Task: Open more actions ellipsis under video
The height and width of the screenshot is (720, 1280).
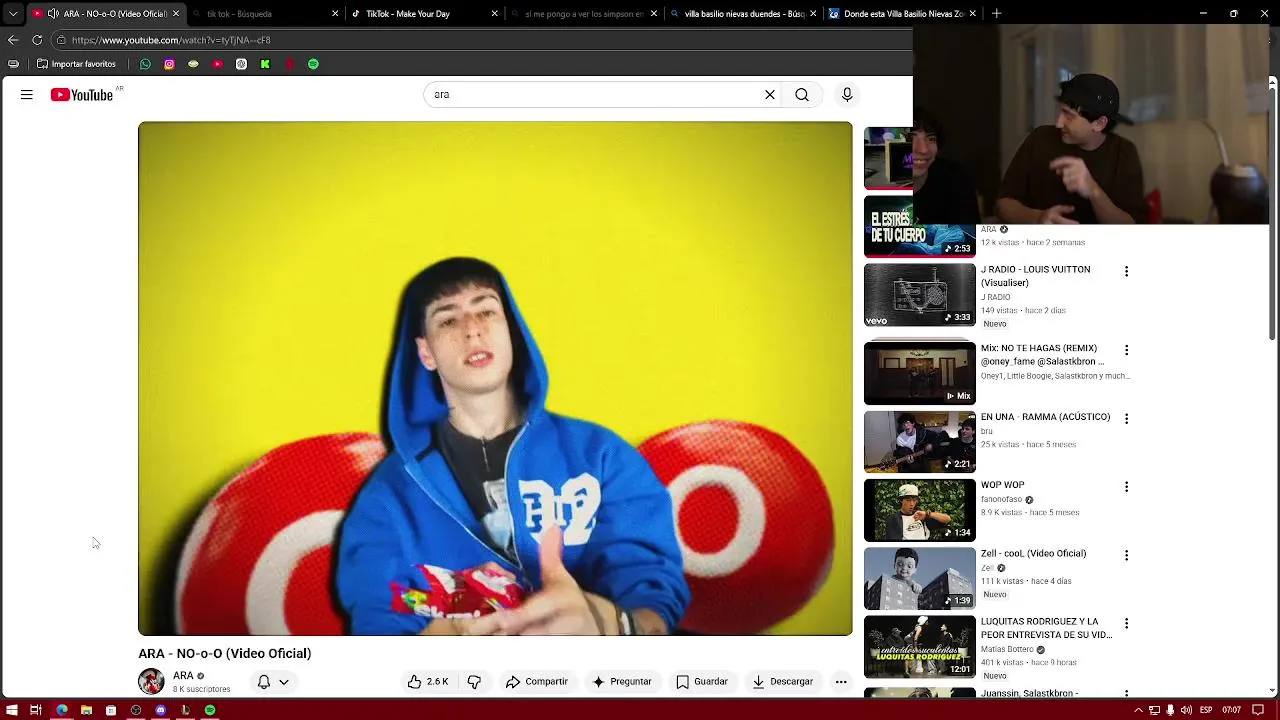Action: [x=841, y=682]
